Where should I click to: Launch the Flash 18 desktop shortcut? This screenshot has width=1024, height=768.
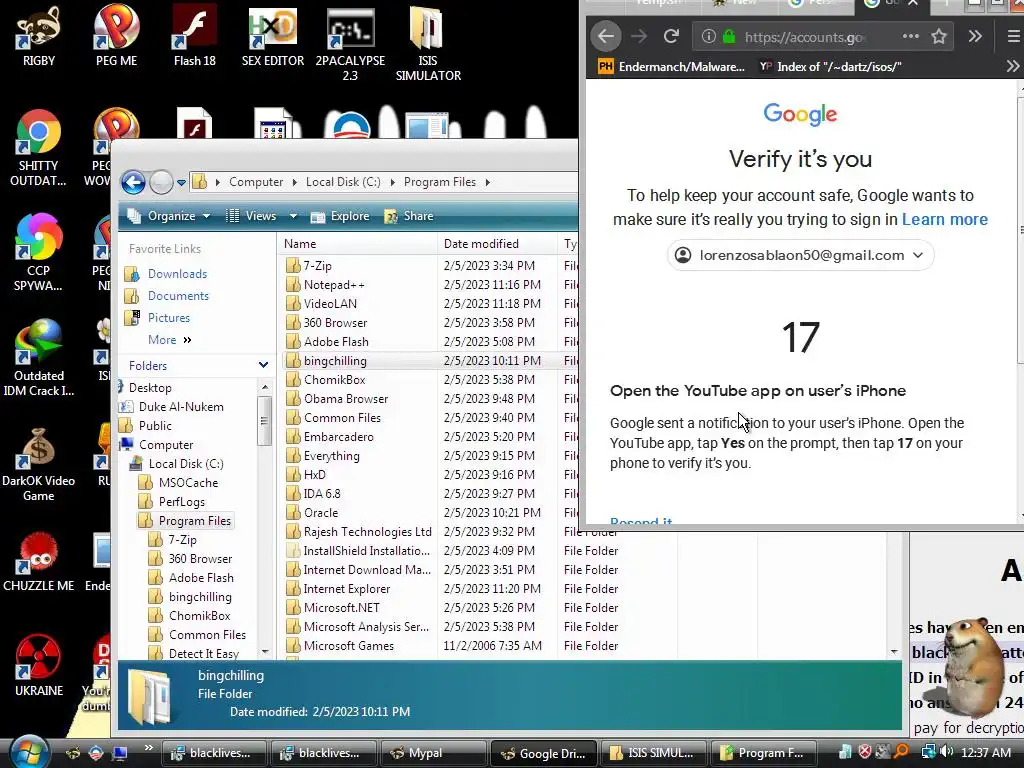click(195, 36)
